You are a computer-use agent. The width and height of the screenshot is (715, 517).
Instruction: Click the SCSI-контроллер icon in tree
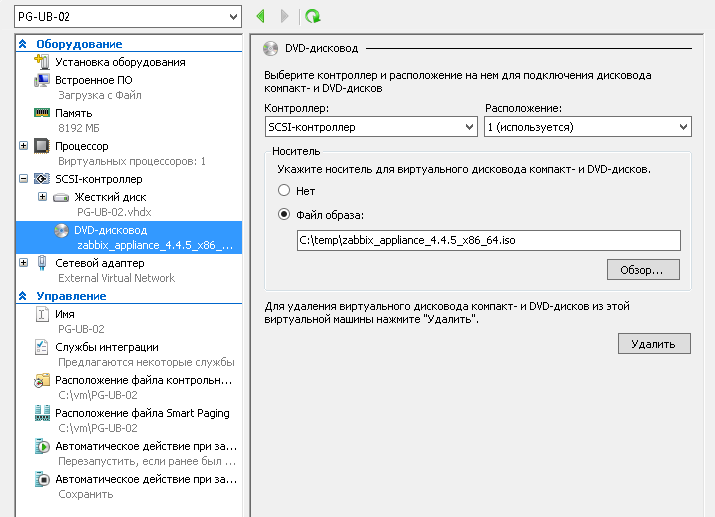42,179
